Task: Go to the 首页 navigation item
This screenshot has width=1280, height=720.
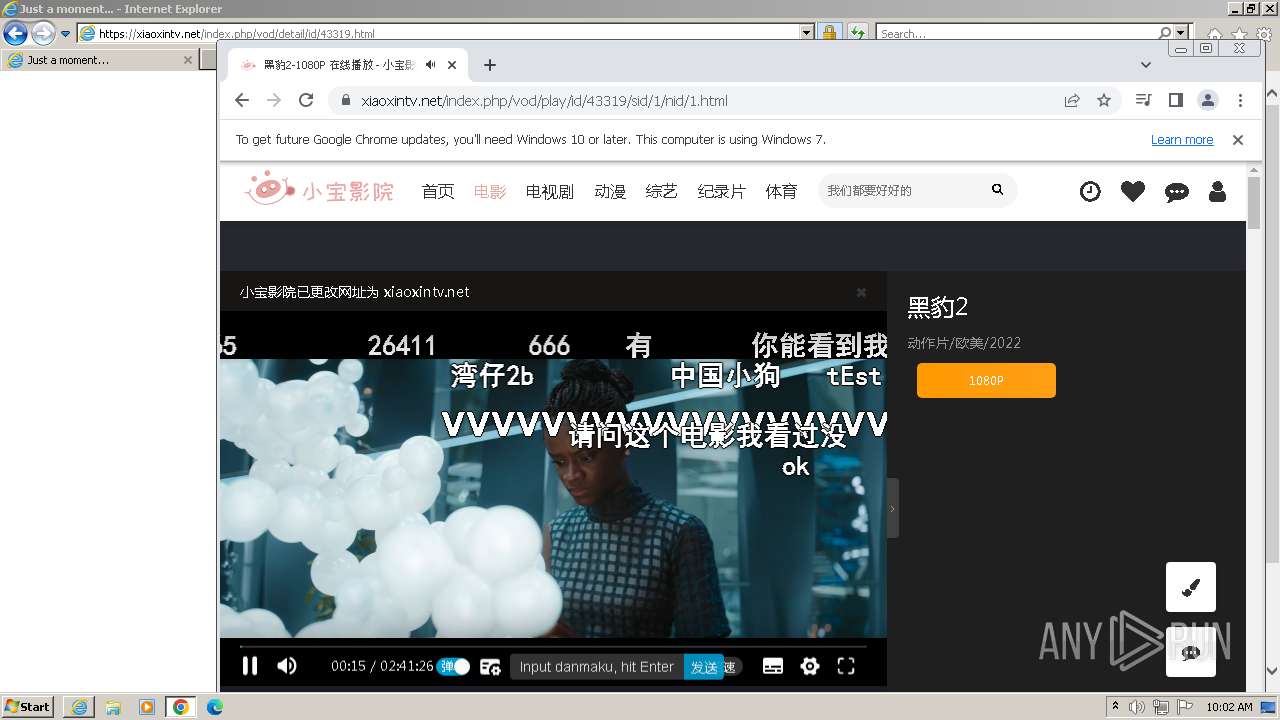Action: pos(438,191)
